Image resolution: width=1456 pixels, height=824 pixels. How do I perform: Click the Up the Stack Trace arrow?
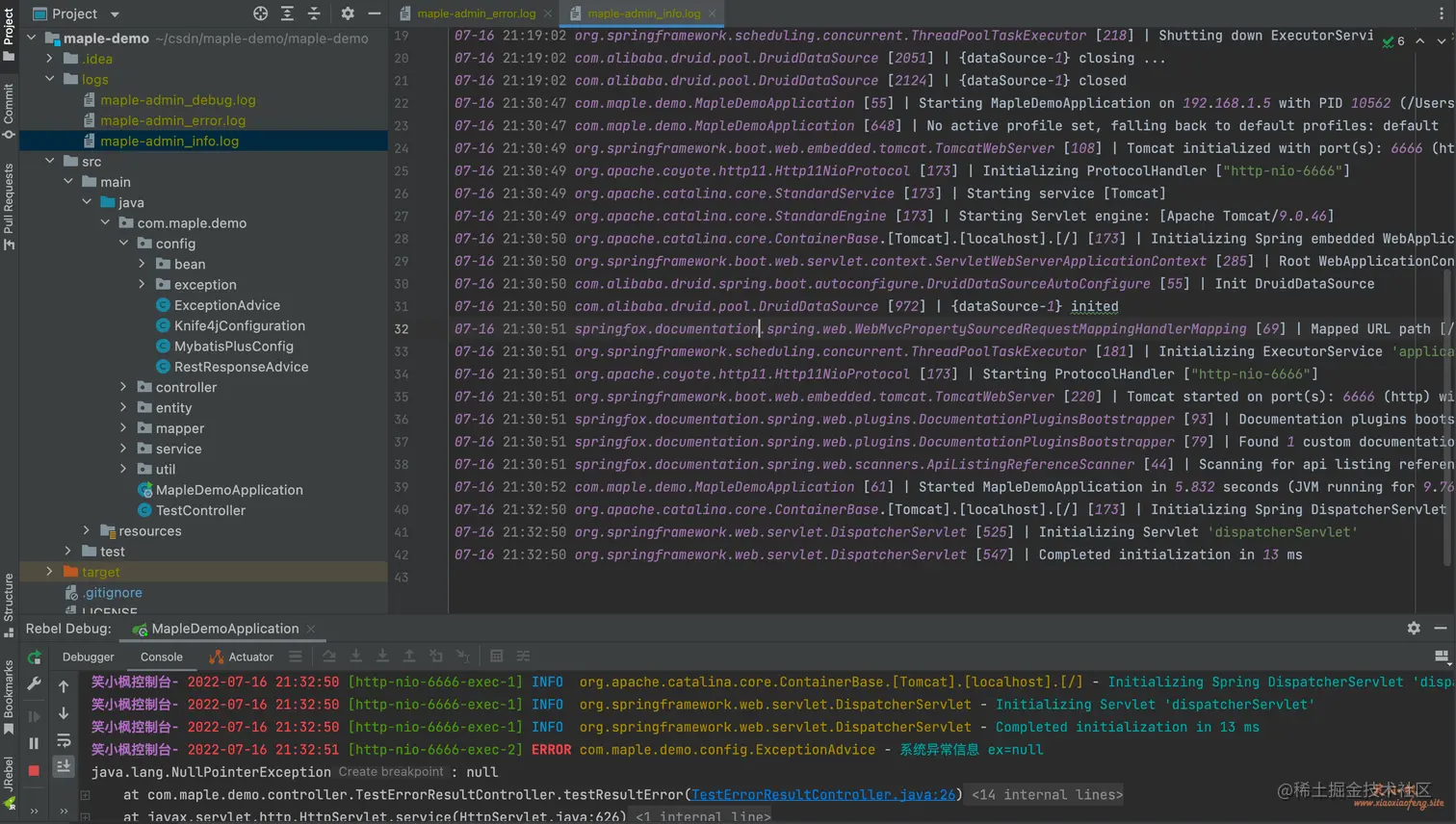click(64, 686)
